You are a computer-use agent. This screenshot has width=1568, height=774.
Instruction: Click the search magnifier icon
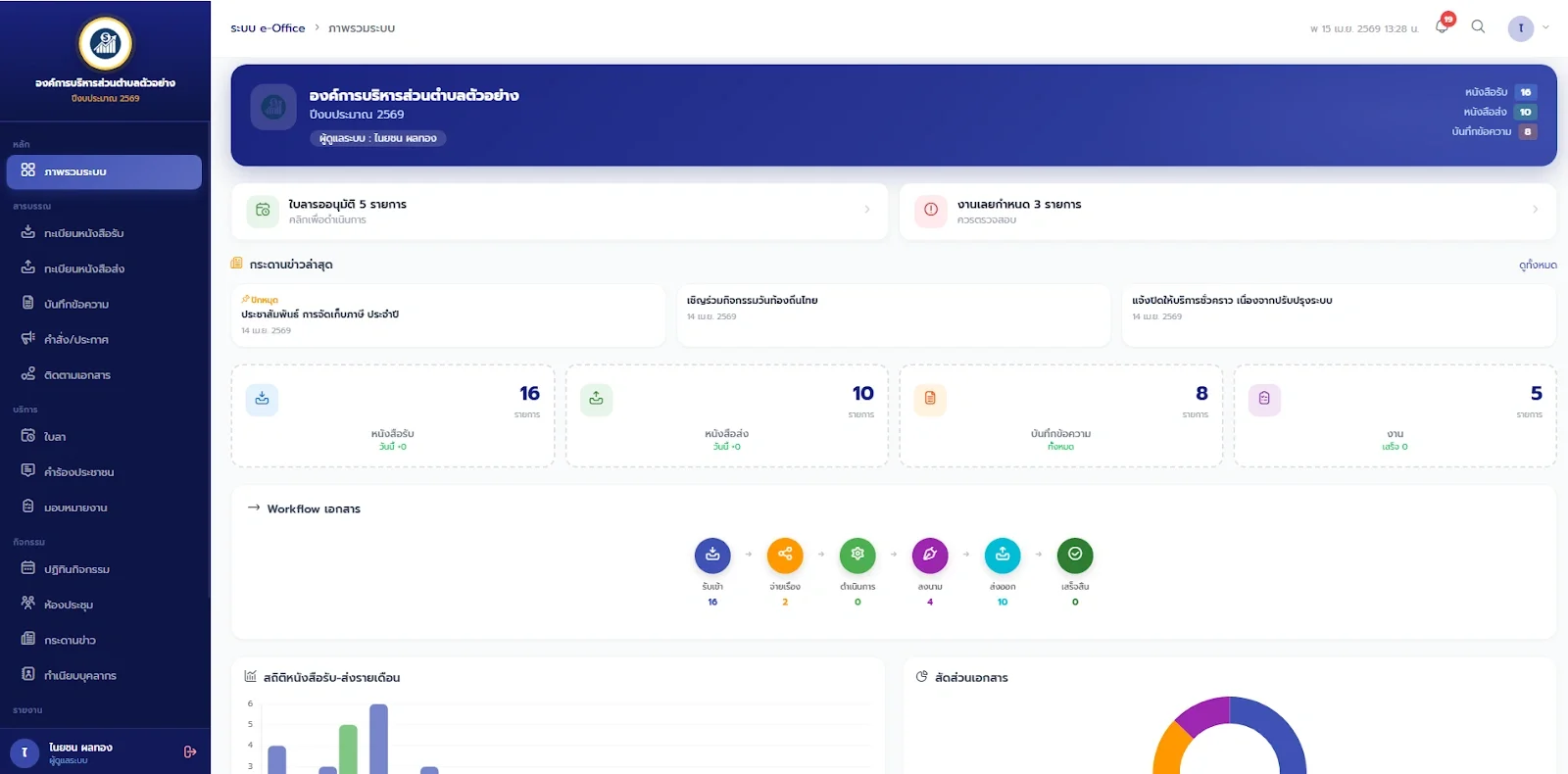(1478, 26)
